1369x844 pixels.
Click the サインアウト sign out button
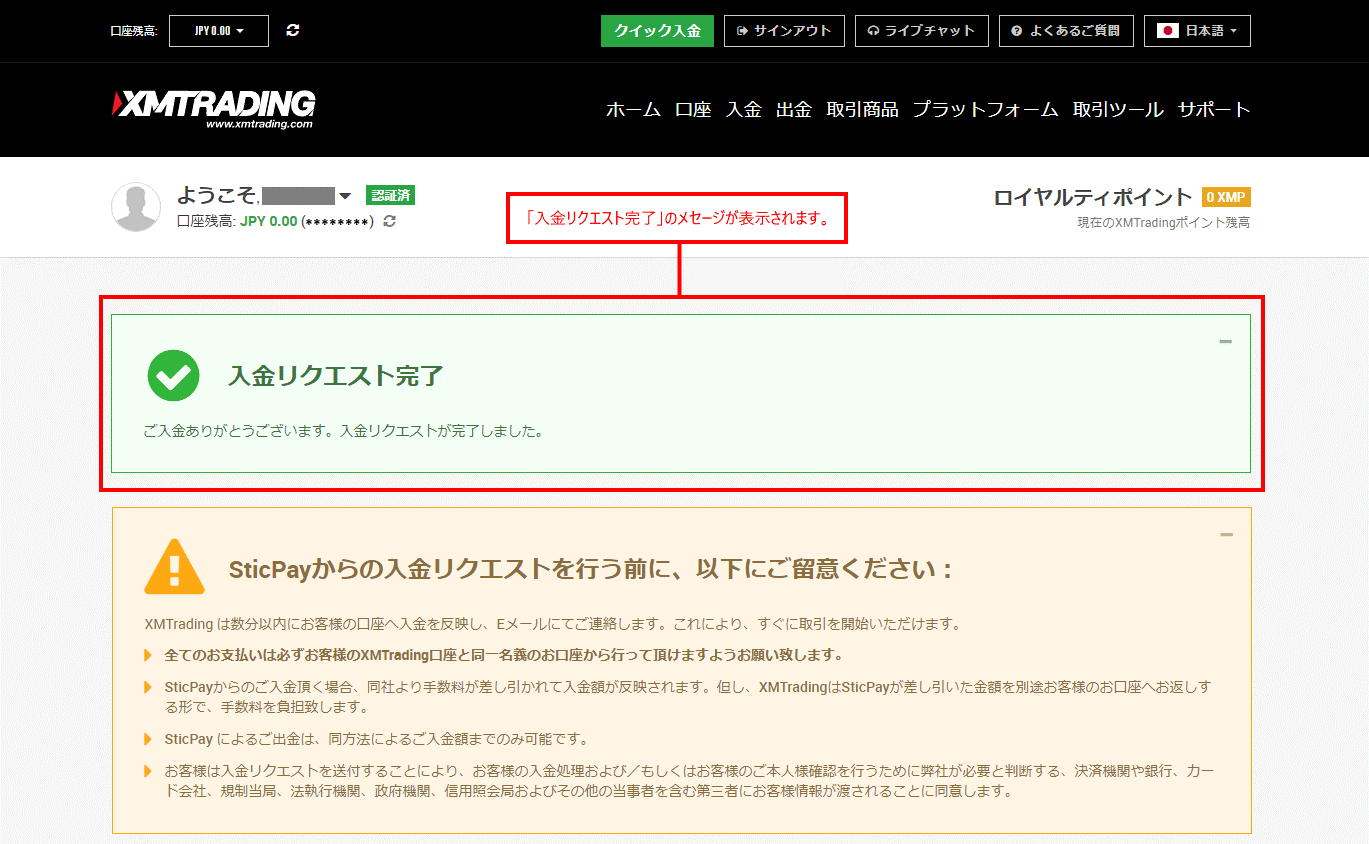[784, 31]
